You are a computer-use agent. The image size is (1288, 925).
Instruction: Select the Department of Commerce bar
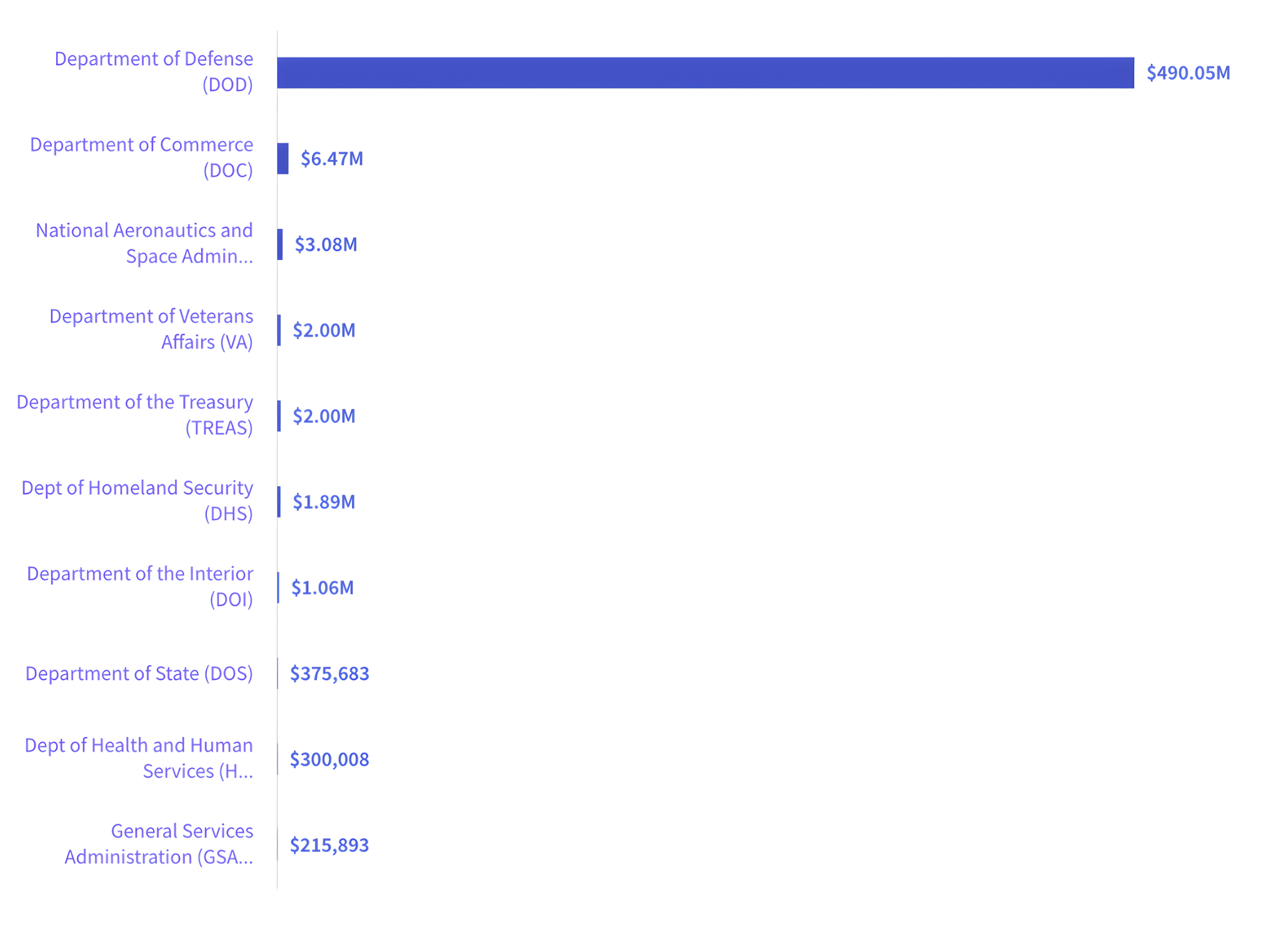pyautogui.click(x=283, y=159)
